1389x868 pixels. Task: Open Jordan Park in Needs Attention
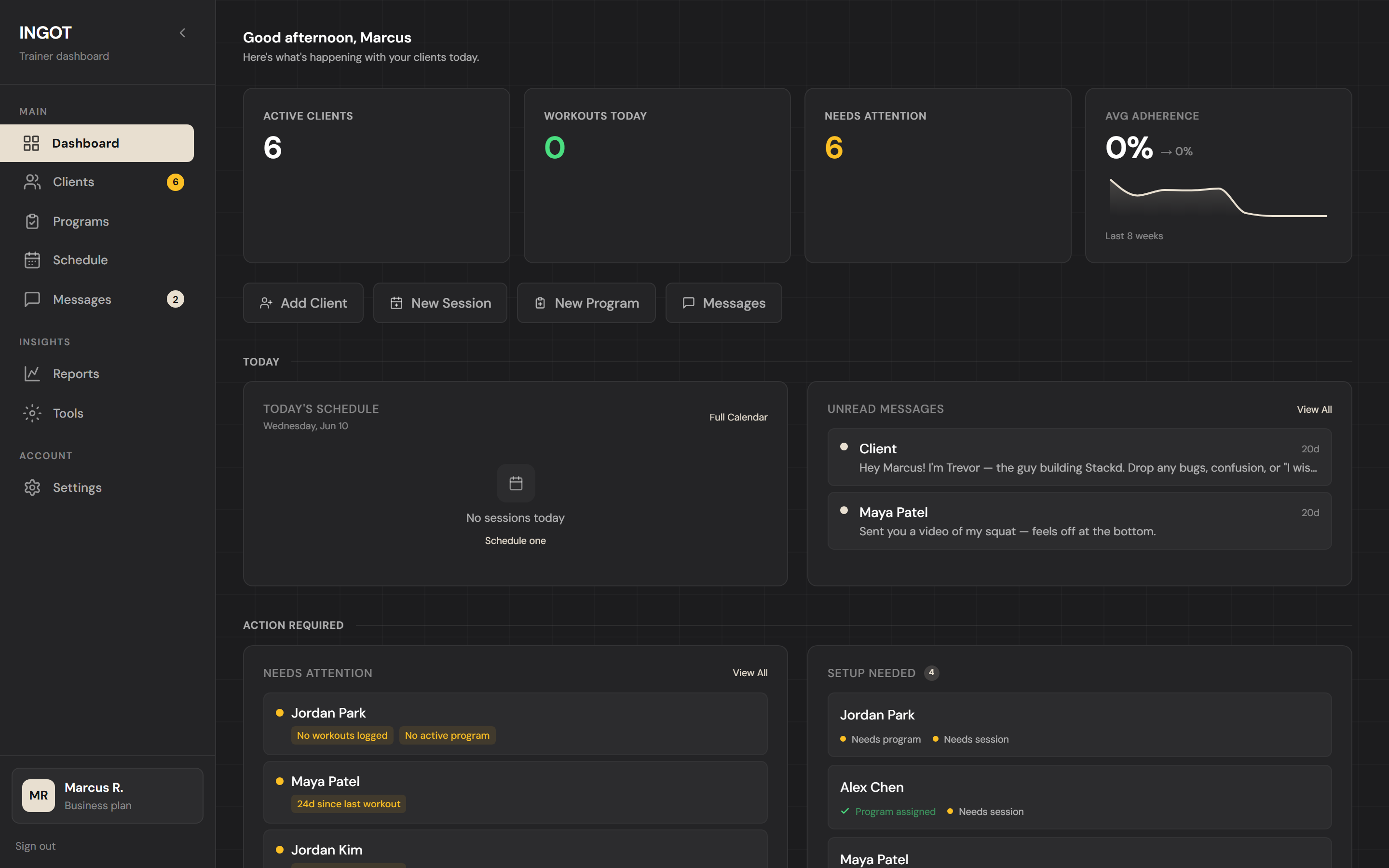[516, 724]
